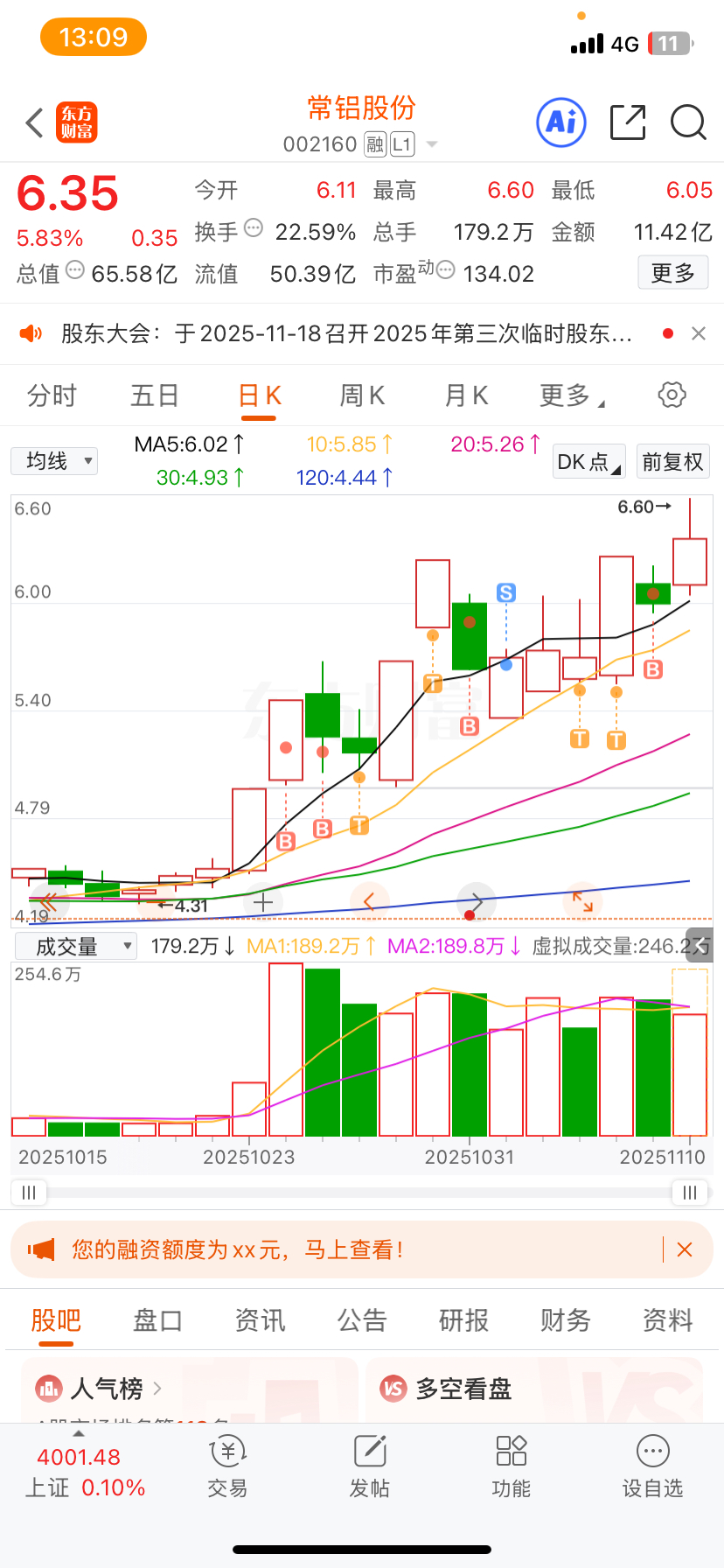724x1568 pixels.
Task: Close the 虚拟成交量 overlay icon
Action: pos(699,946)
